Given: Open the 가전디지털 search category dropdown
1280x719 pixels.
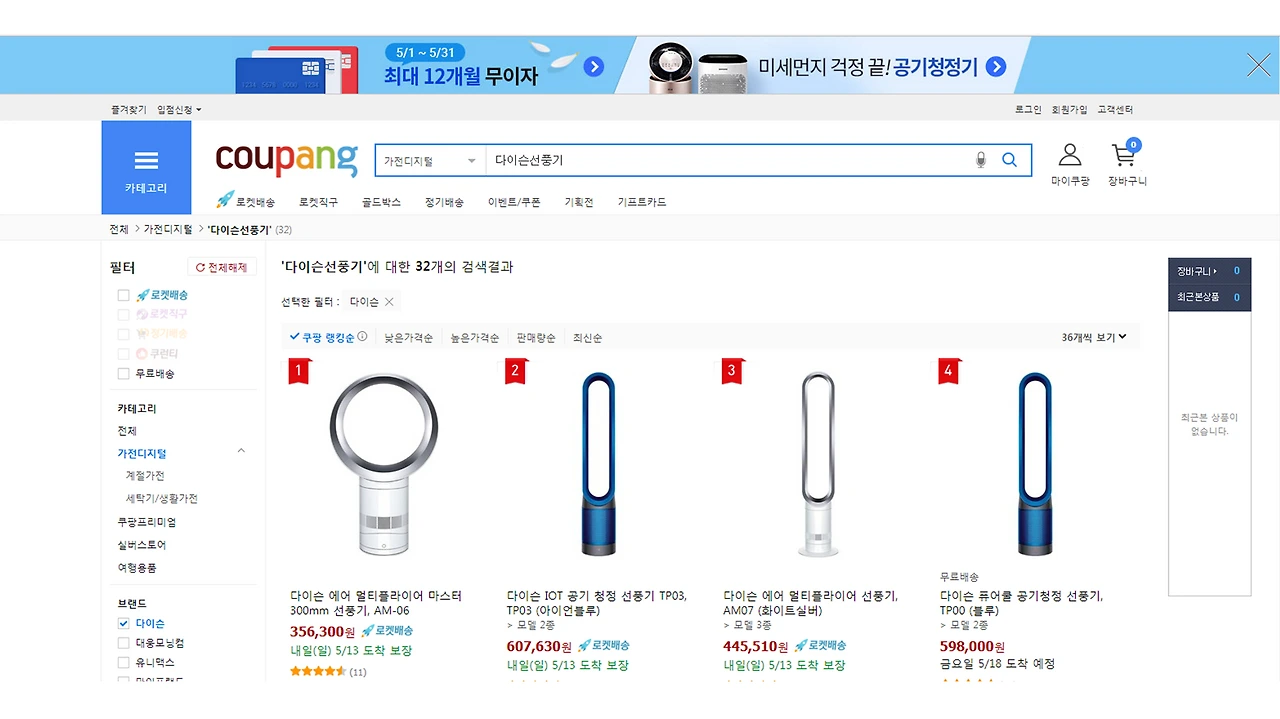Looking at the screenshot, I should coord(428,159).
